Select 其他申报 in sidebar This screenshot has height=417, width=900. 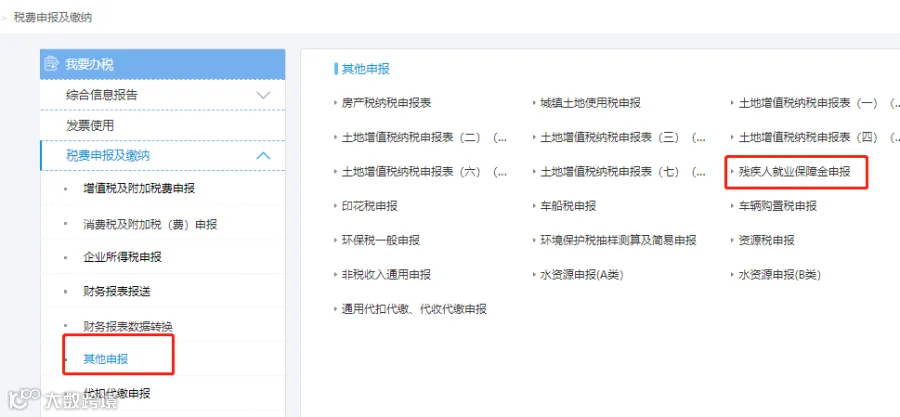pyautogui.click(x=106, y=359)
